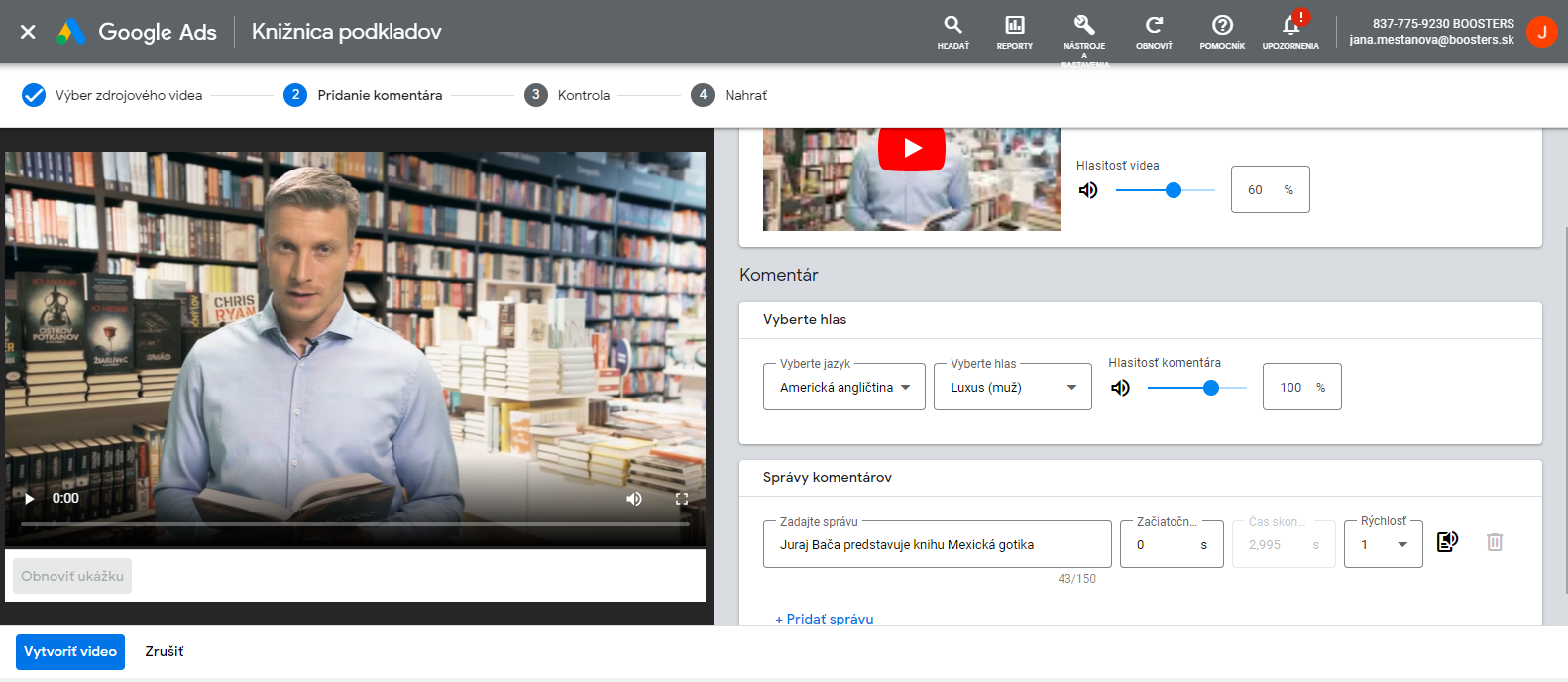Click the Google Ads logo
The width and height of the screenshot is (1568, 682).
[137, 32]
